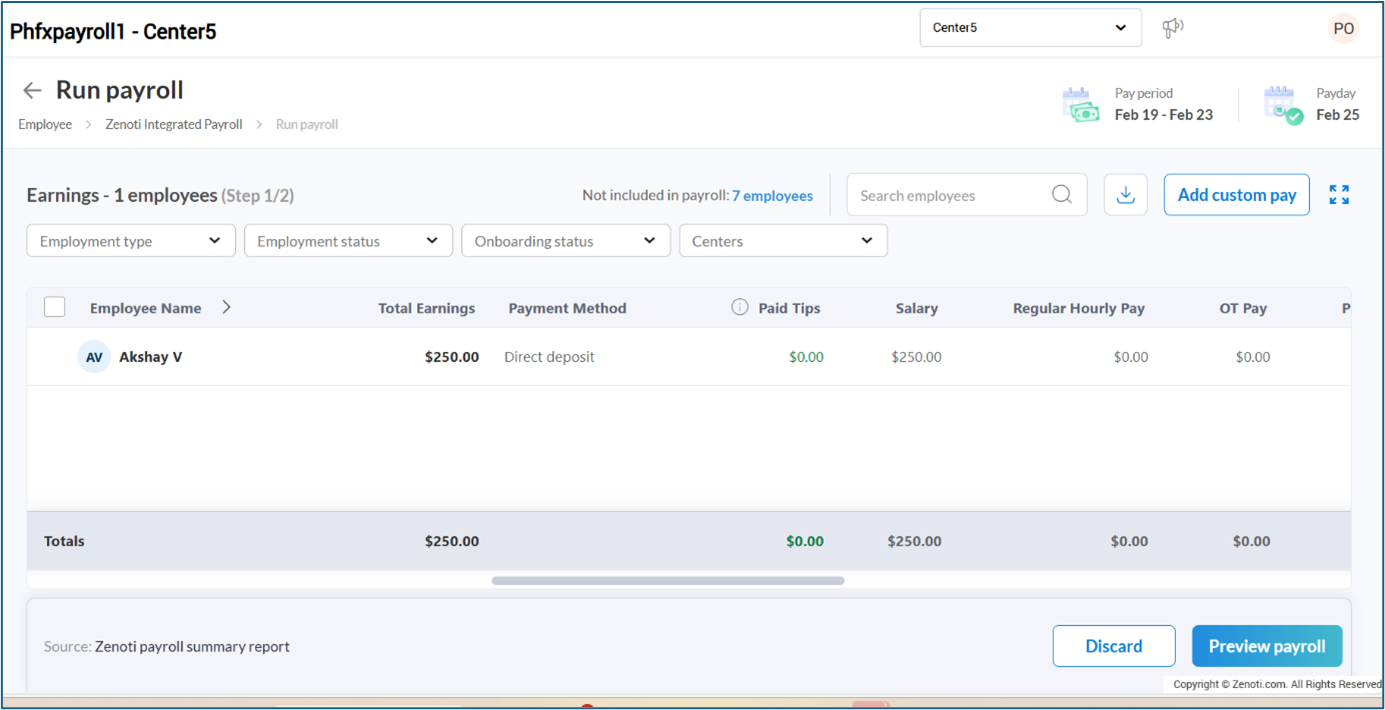Open the 7 employees not included link

pyautogui.click(x=772, y=196)
